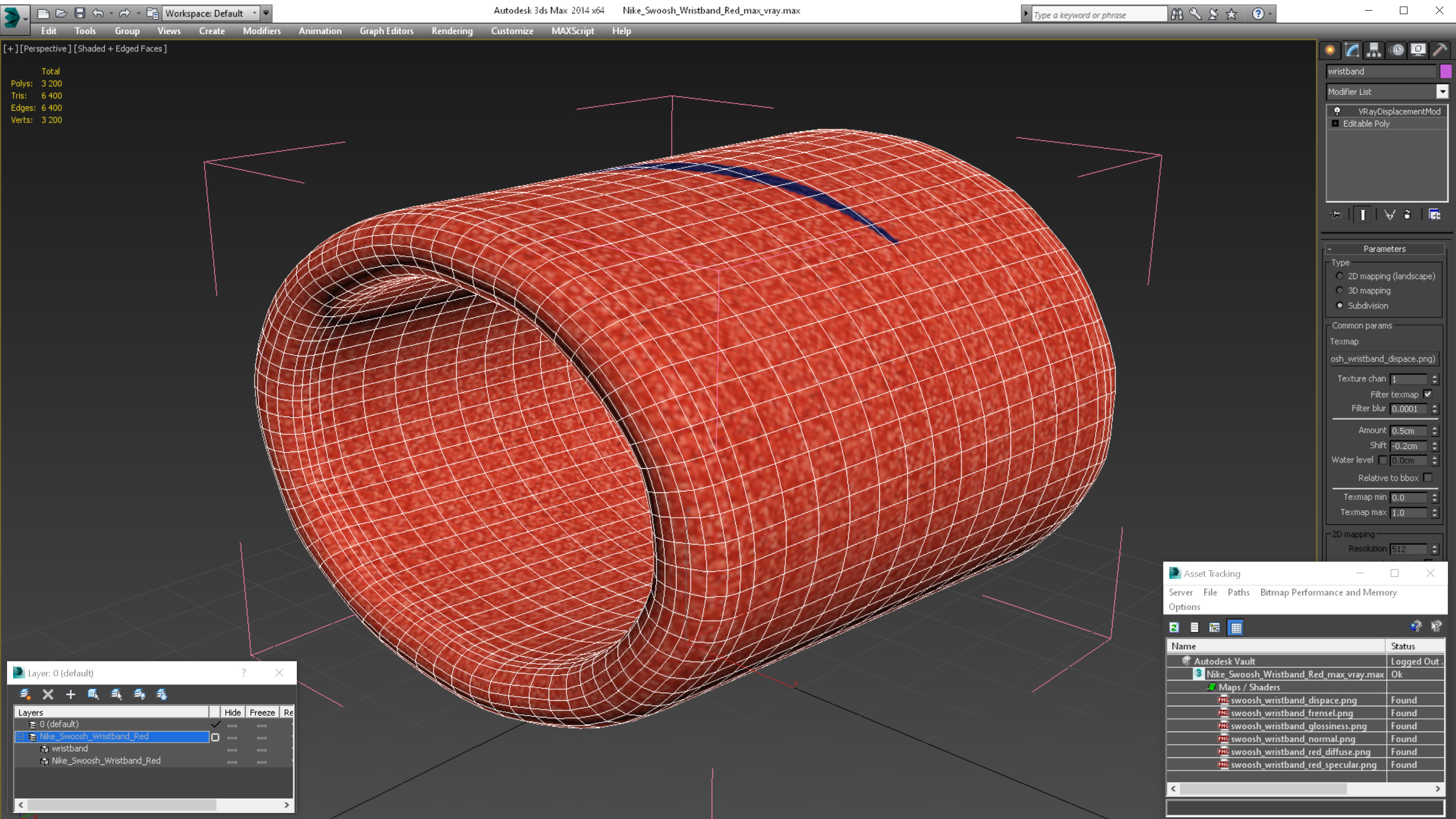Screen dimensions: 1456x819
Task: Click the Save File disk icon
Action: [80, 13]
